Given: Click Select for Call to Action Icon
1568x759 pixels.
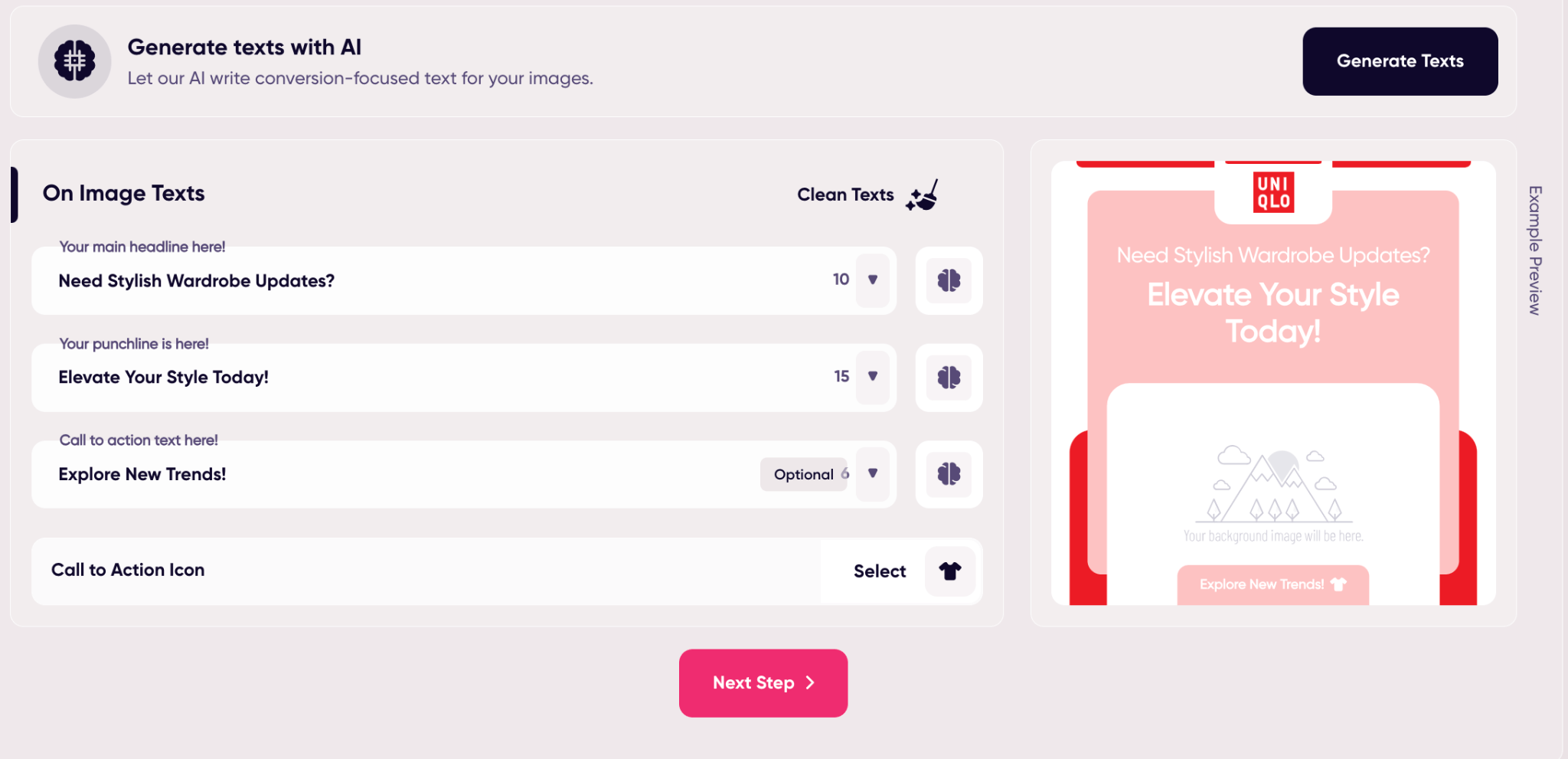Looking at the screenshot, I should coord(879,571).
